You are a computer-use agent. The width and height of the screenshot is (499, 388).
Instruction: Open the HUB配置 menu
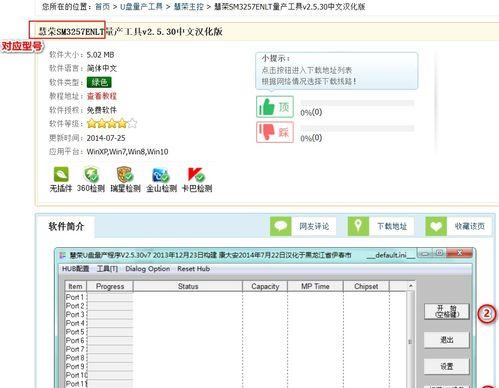coord(76,269)
